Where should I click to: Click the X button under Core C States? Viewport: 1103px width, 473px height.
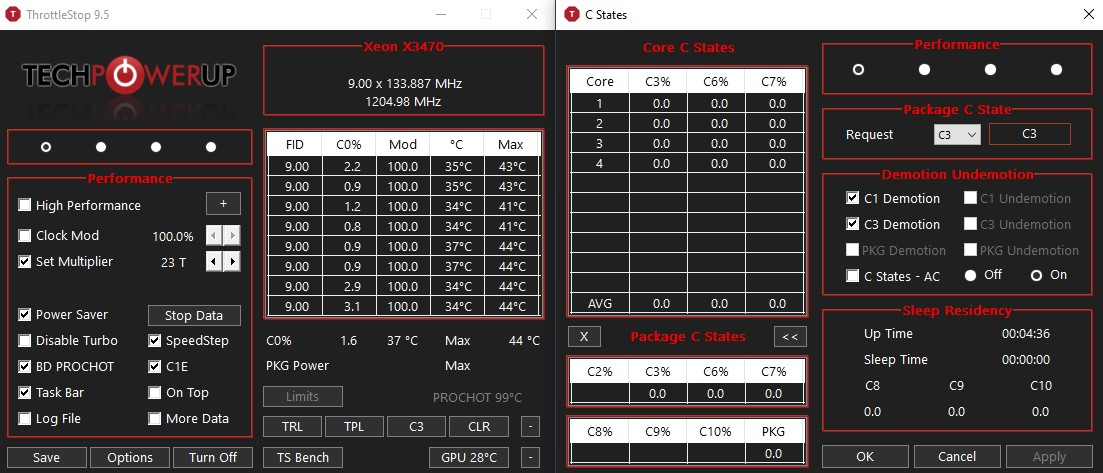pos(584,336)
